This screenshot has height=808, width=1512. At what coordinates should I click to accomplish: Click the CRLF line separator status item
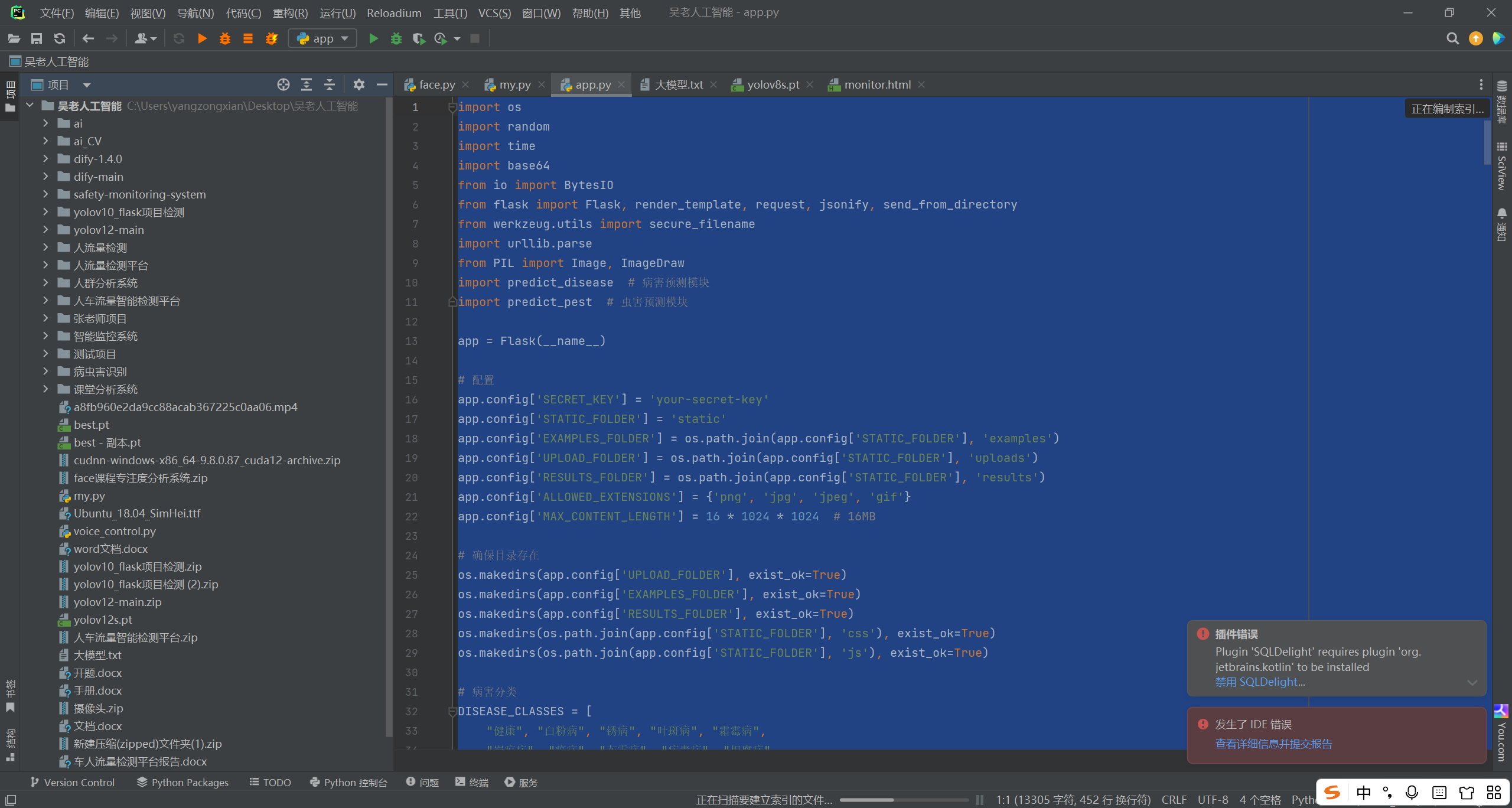[1174, 800]
